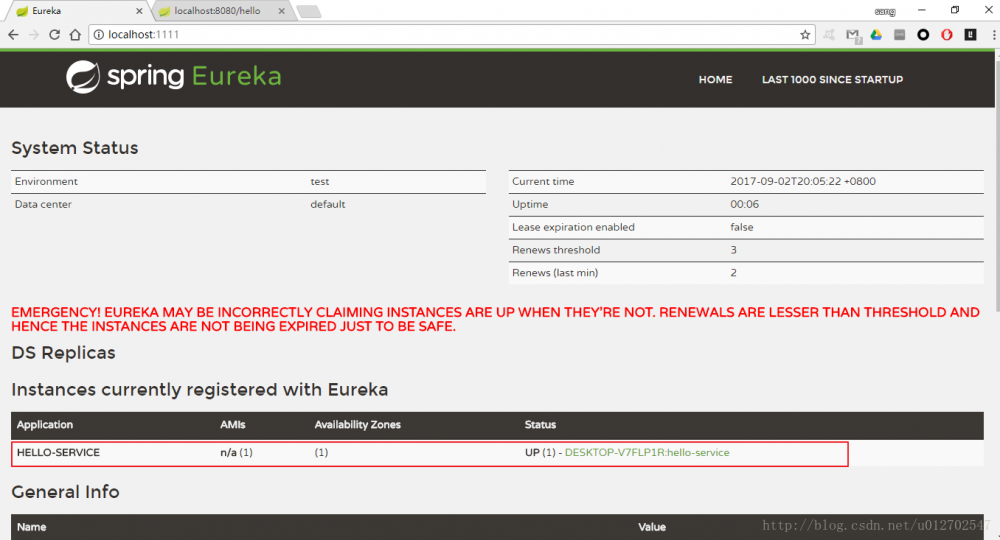Click the Spring leaf logo

click(x=83, y=77)
